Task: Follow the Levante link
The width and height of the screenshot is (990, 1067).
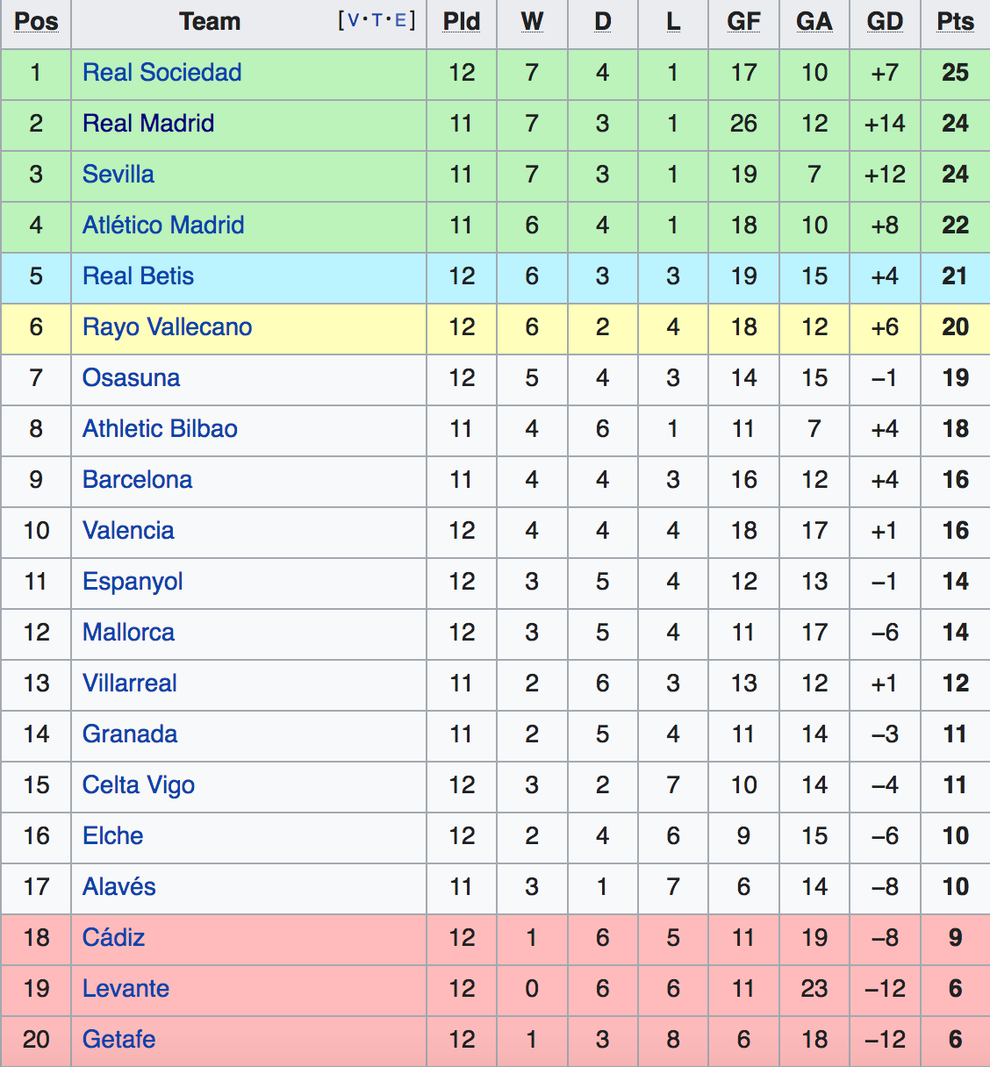Action: tap(126, 988)
